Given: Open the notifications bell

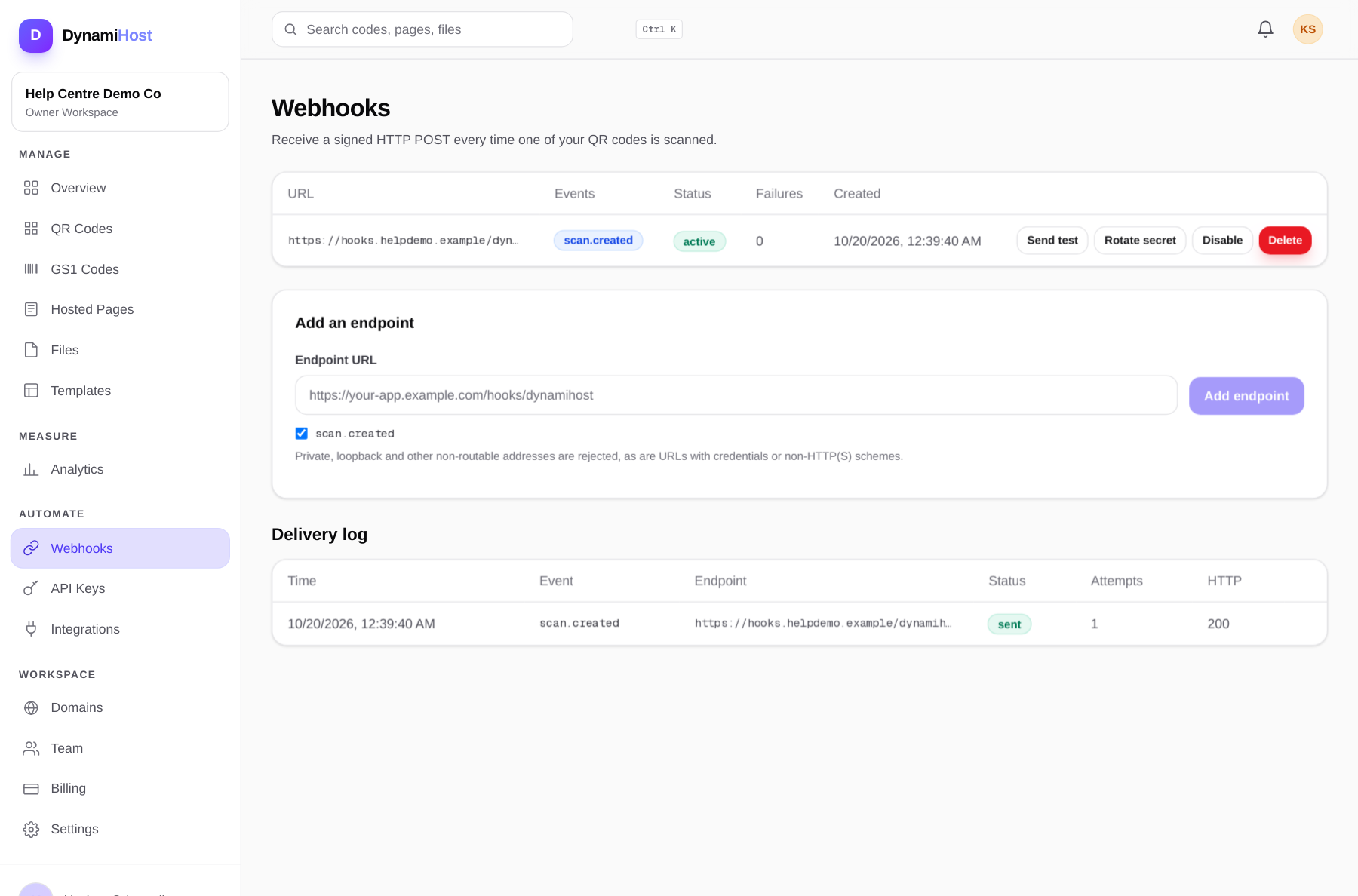Looking at the screenshot, I should point(1265,29).
